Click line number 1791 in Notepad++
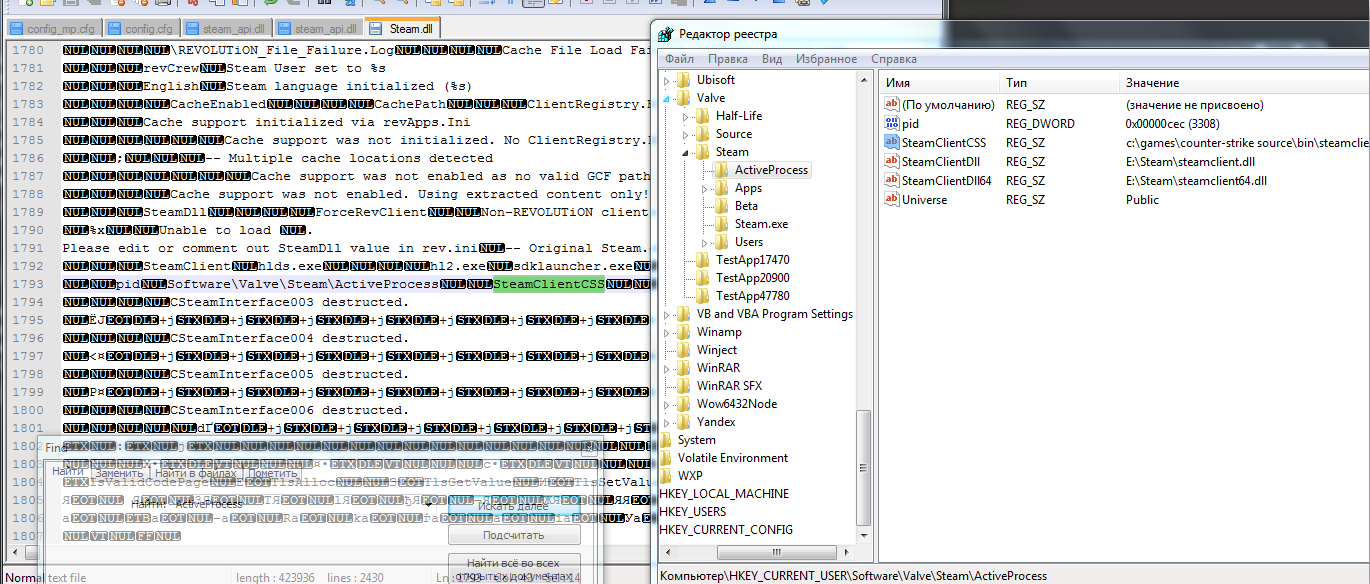The width and height of the screenshot is (1370, 584). pyautogui.click(x=28, y=248)
